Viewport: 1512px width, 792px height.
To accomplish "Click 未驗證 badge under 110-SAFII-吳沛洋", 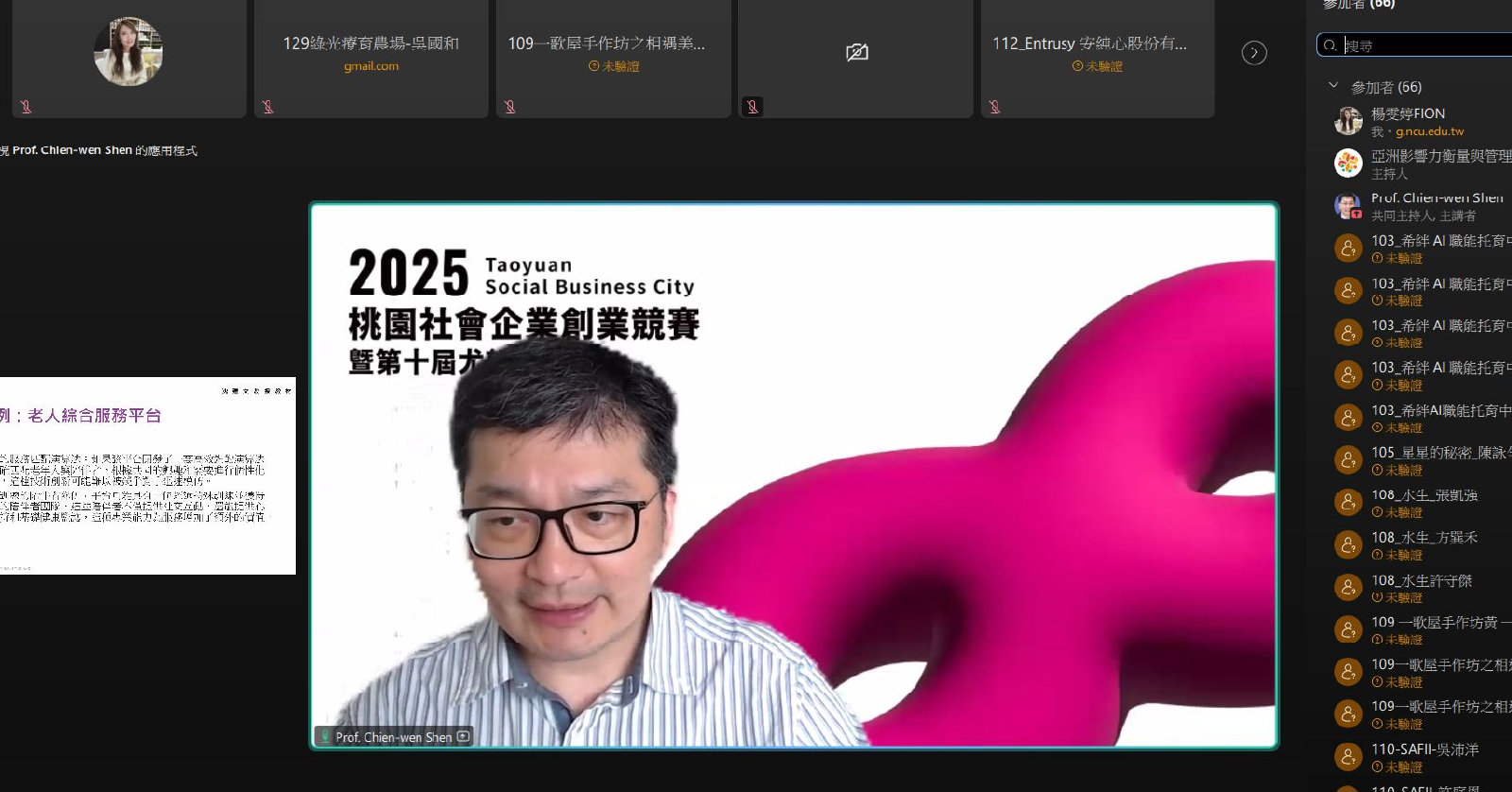I will (x=1397, y=766).
